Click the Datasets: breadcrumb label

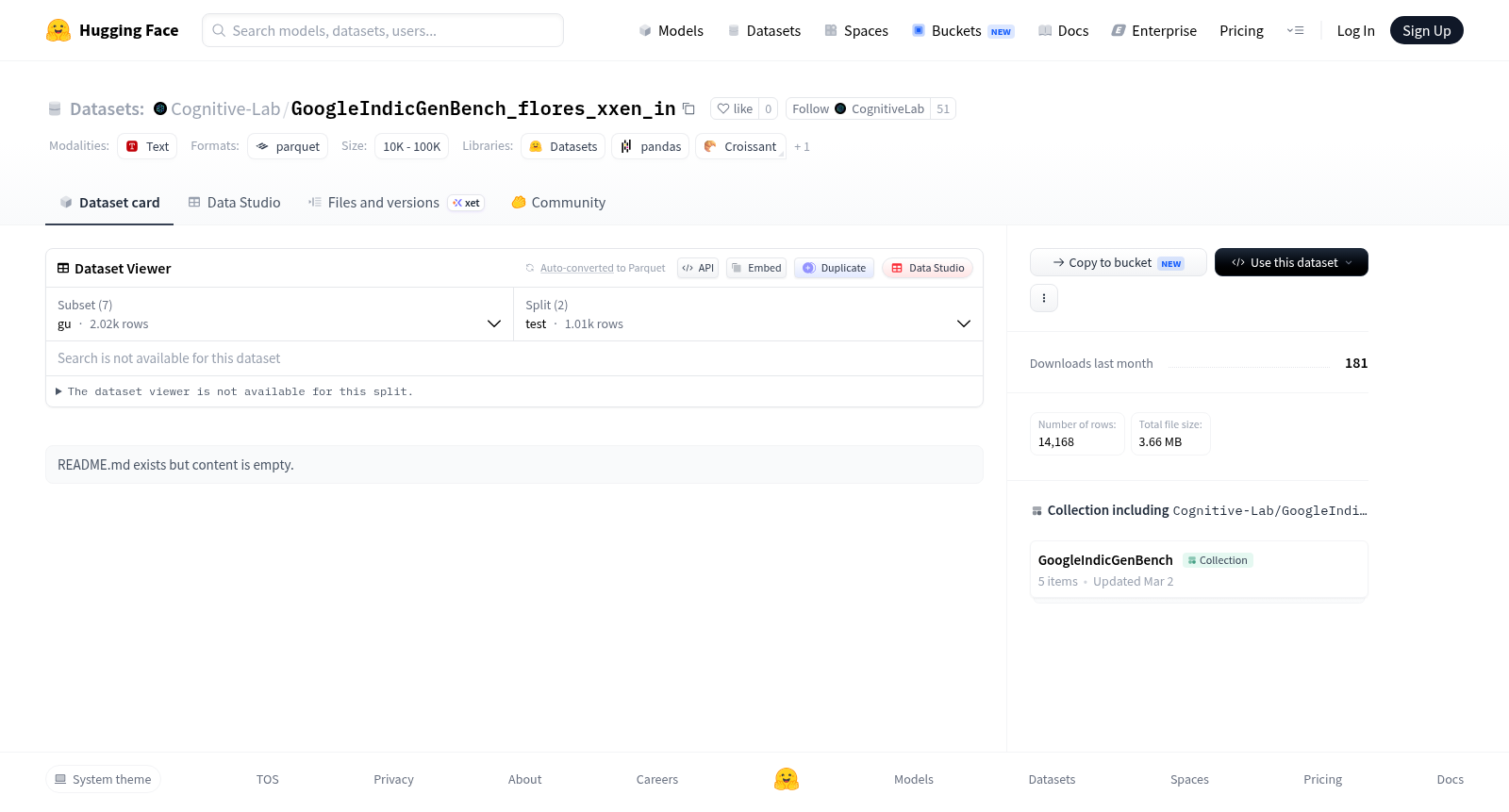pyautogui.click(x=107, y=108)
